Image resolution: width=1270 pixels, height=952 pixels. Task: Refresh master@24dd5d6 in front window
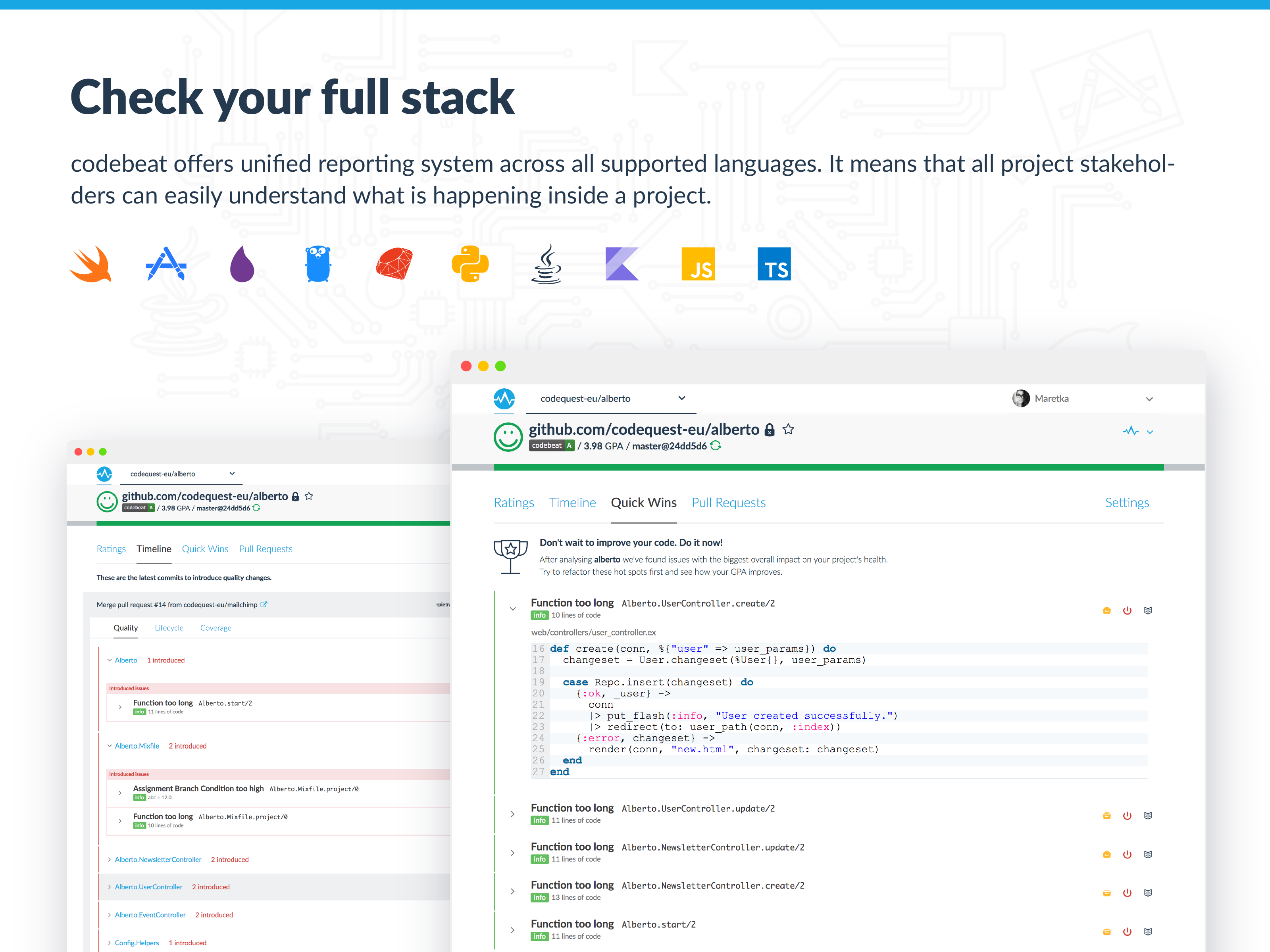pos(716,446)
